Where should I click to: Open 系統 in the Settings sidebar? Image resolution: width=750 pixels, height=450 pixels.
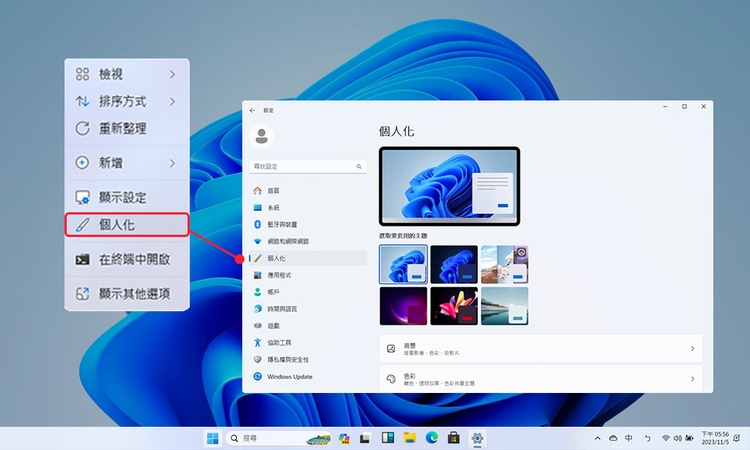(308, 208)
